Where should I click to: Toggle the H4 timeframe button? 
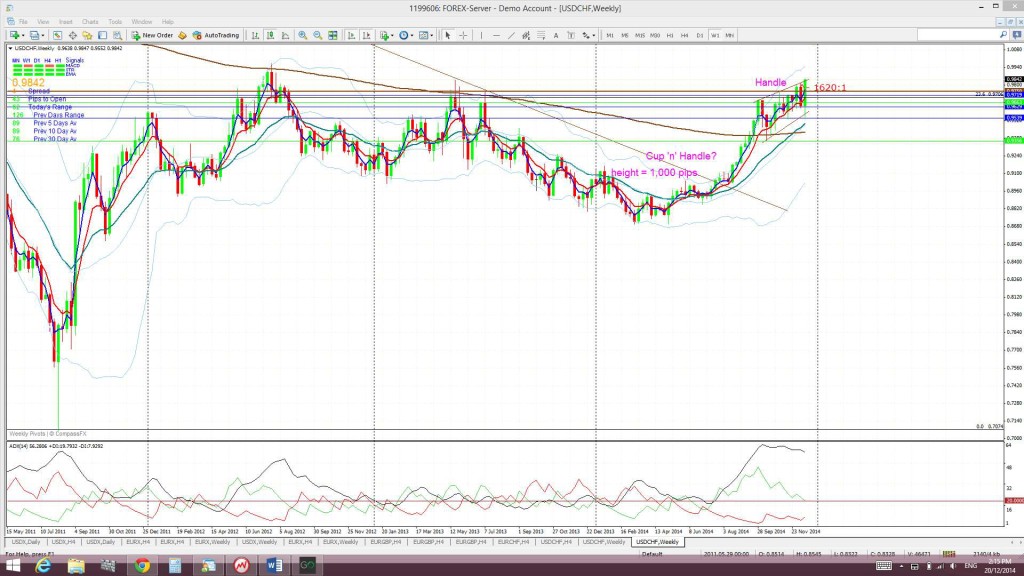point(684,35)
